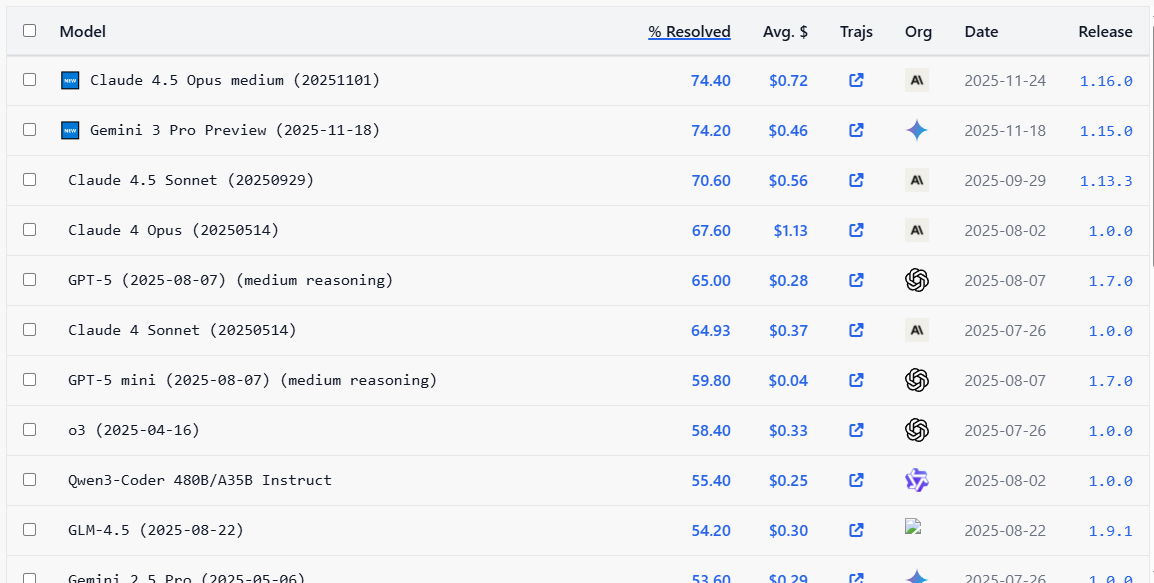This screenshot has width=1154, height=583.
Task: Open trajectories icon for o3 (2025-04-16)
Action: pyautogui.click(x=856, y=430)
